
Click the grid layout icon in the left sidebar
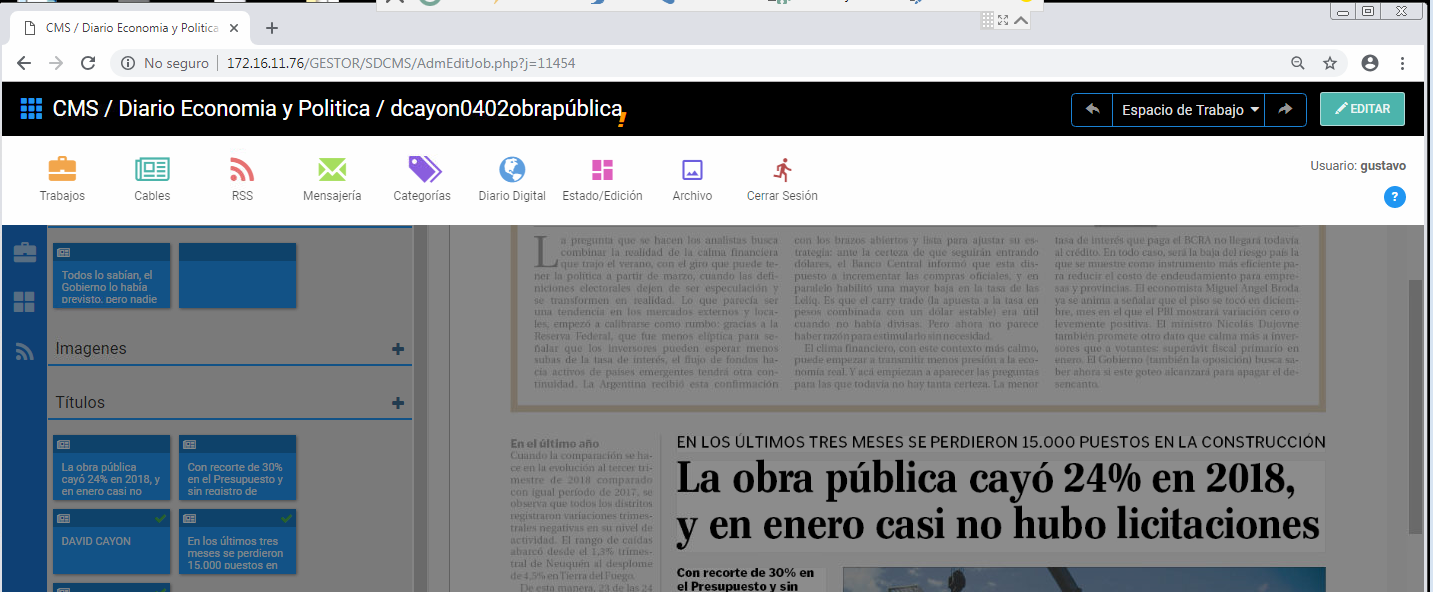24,302
